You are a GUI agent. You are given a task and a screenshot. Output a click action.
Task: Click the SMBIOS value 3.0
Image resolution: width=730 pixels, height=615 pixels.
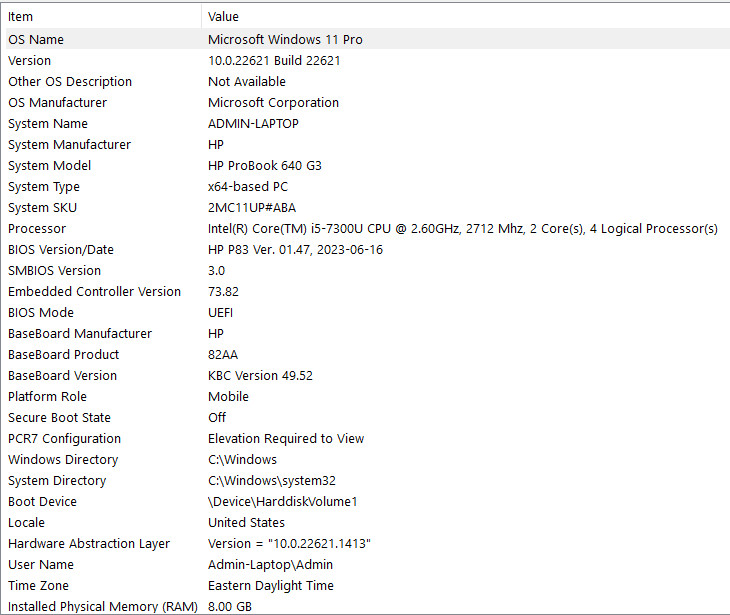[x=216, y=270]
